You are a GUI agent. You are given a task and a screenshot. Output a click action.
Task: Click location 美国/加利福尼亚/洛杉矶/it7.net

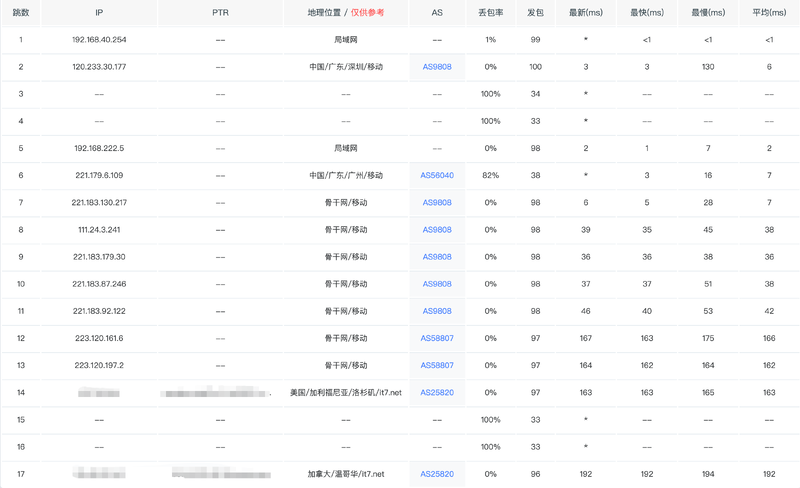[x=346, y=393]
